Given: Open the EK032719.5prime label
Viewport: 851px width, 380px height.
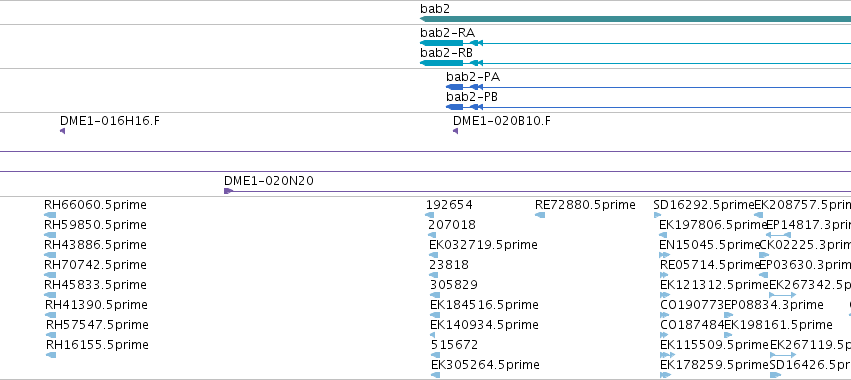Looking at the screenshot, I should pyautogui.click(x=483, y=245).
